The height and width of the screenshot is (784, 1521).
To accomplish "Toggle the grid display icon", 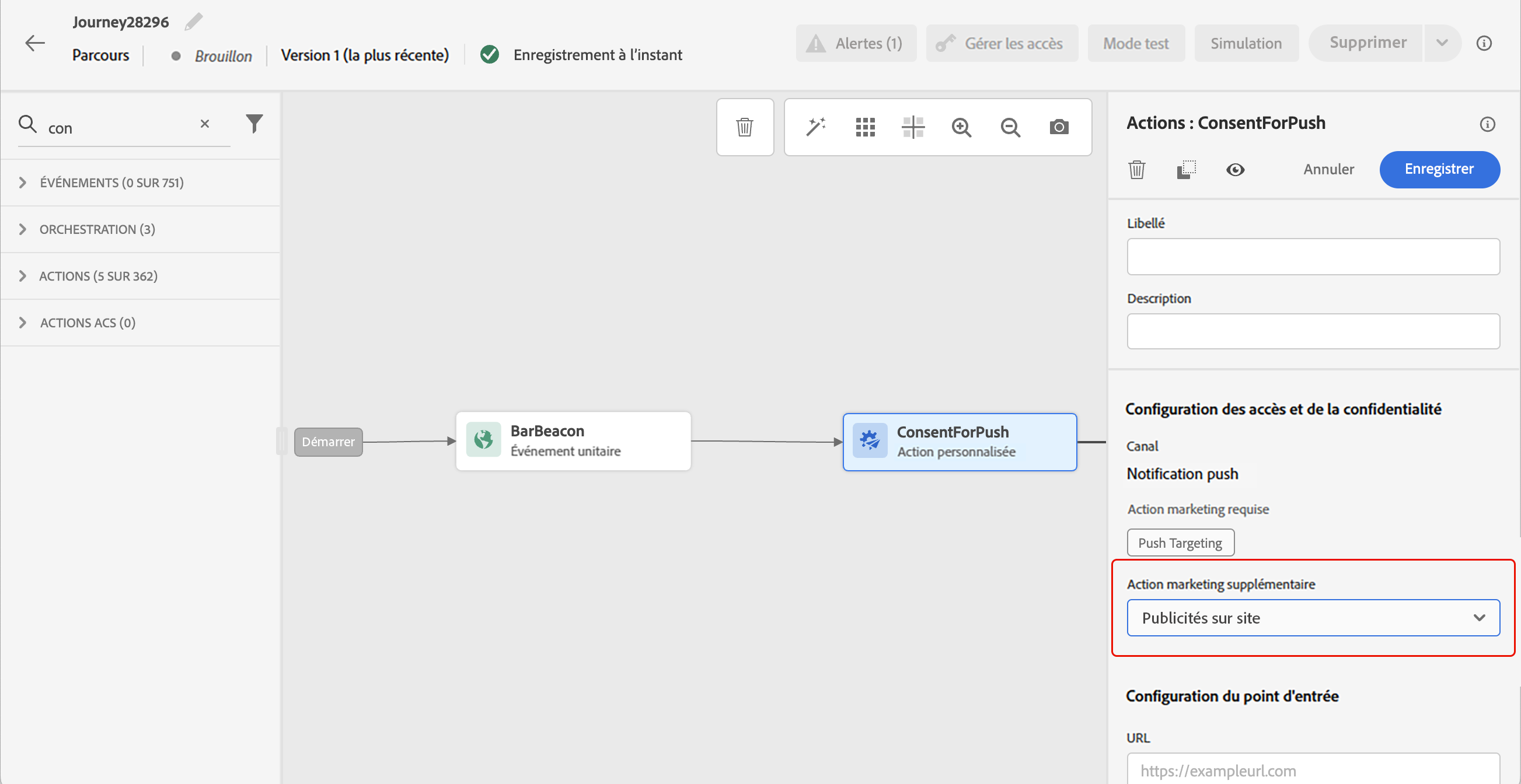I will tap(865, 127).
